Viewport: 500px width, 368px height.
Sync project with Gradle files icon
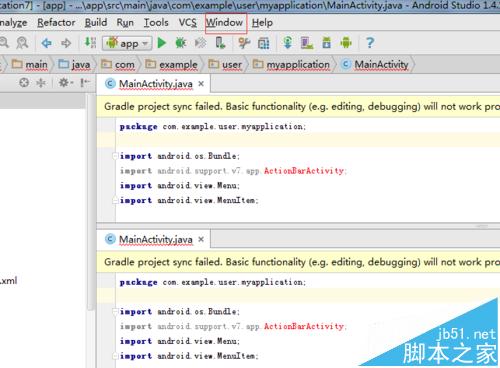[x=288, y=43]
